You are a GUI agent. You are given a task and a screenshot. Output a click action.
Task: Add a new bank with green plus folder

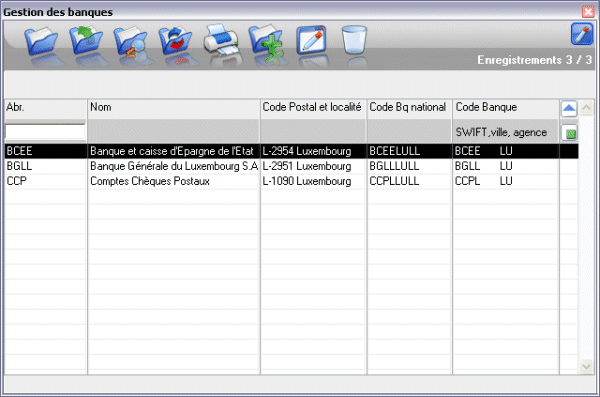[x=266, y=42]
